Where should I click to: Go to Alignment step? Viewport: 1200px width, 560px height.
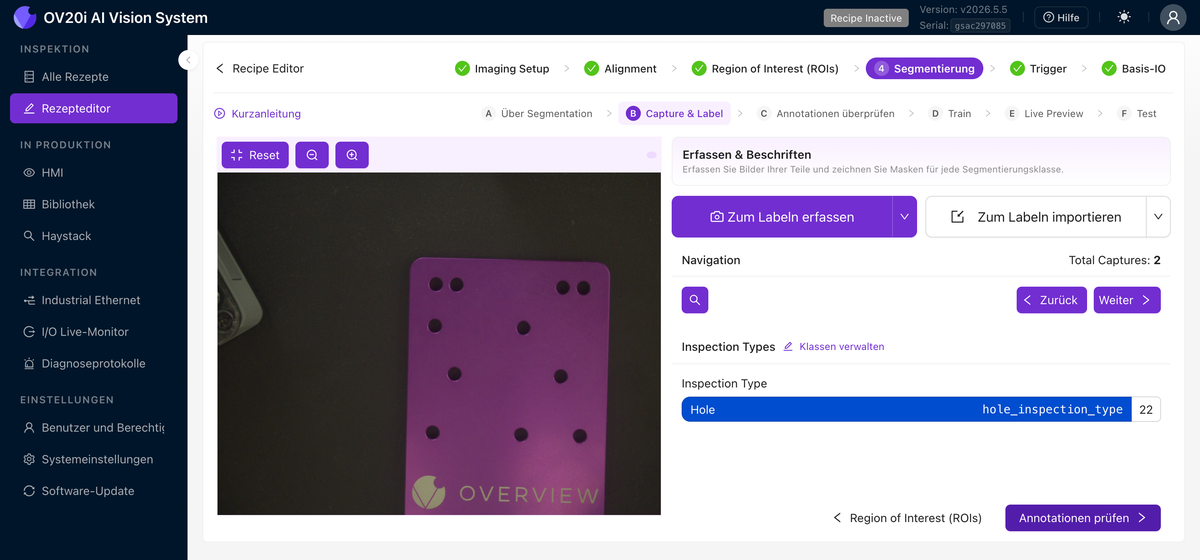pos(620,69)
